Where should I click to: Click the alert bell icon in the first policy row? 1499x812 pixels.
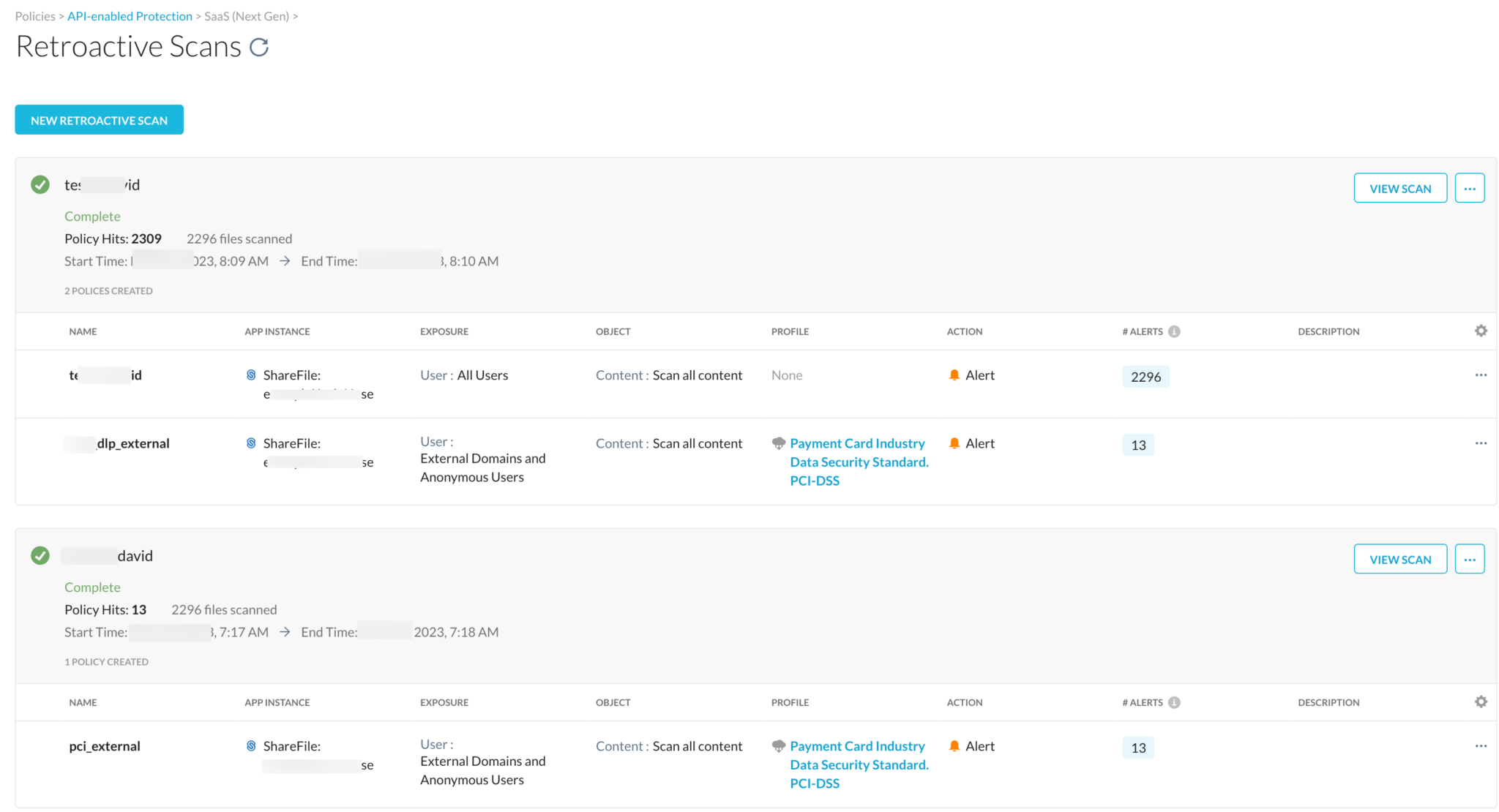click(954, 374)
